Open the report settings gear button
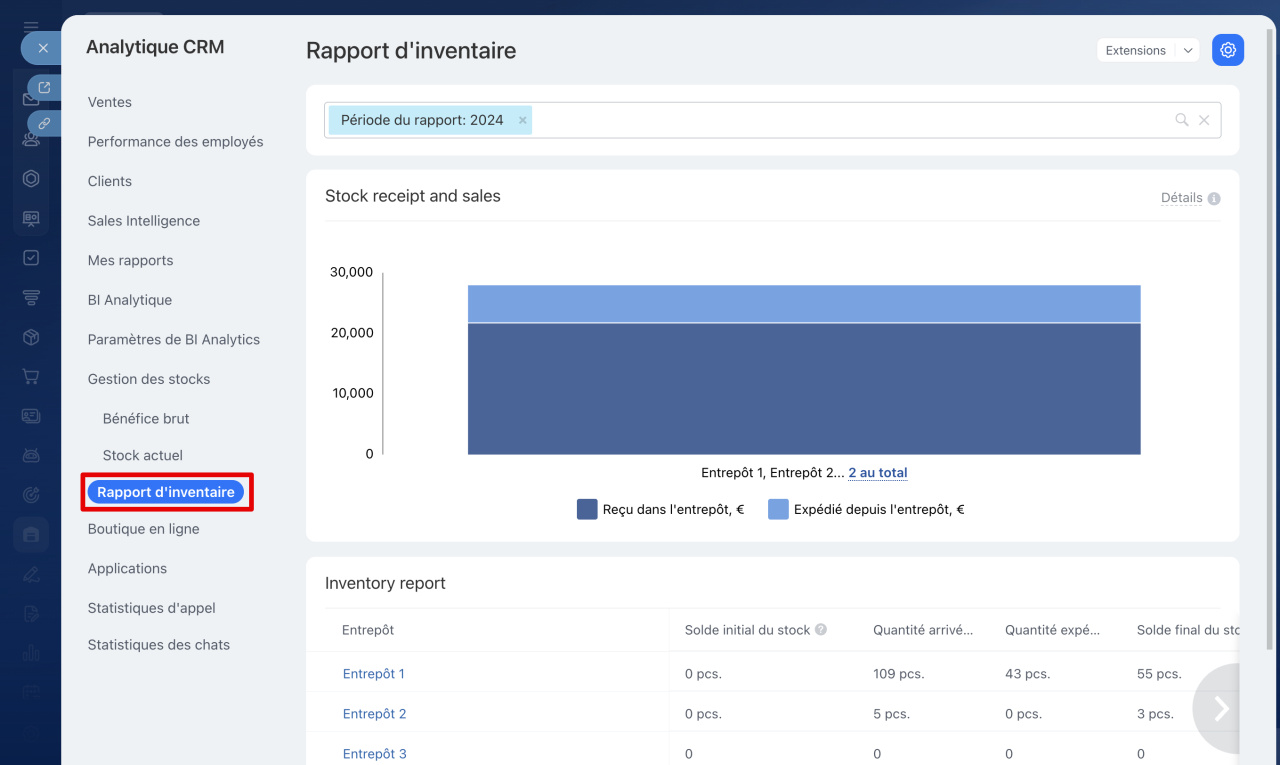 [x=1227, y=50]
